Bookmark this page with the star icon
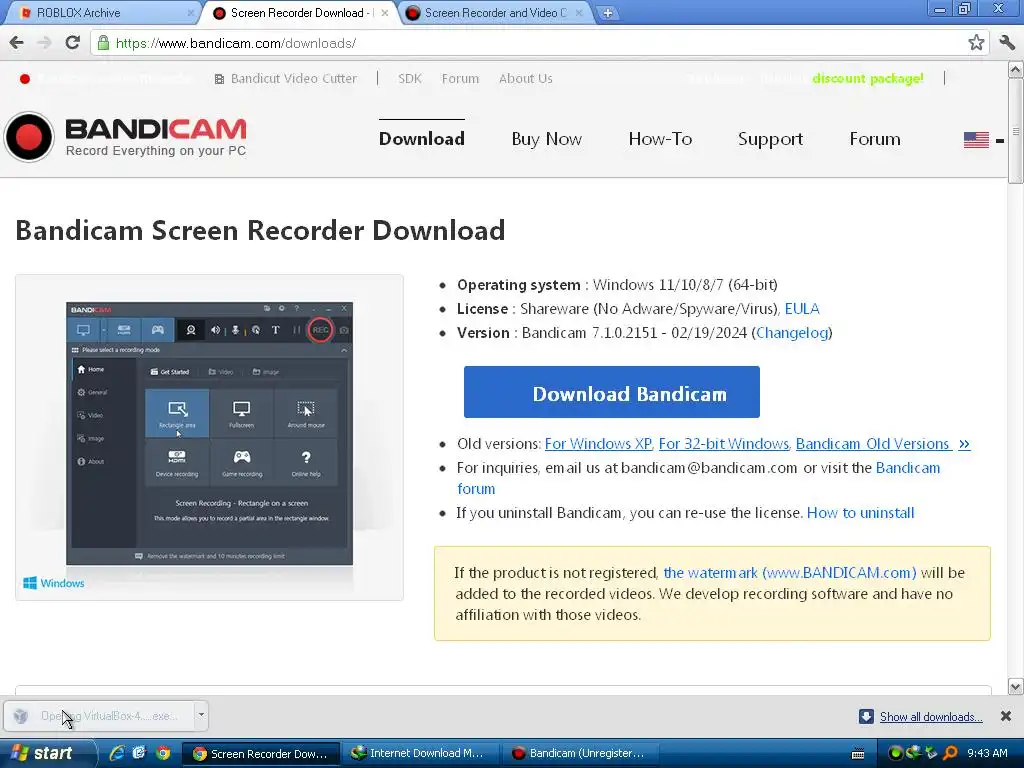 click(976, 43)
